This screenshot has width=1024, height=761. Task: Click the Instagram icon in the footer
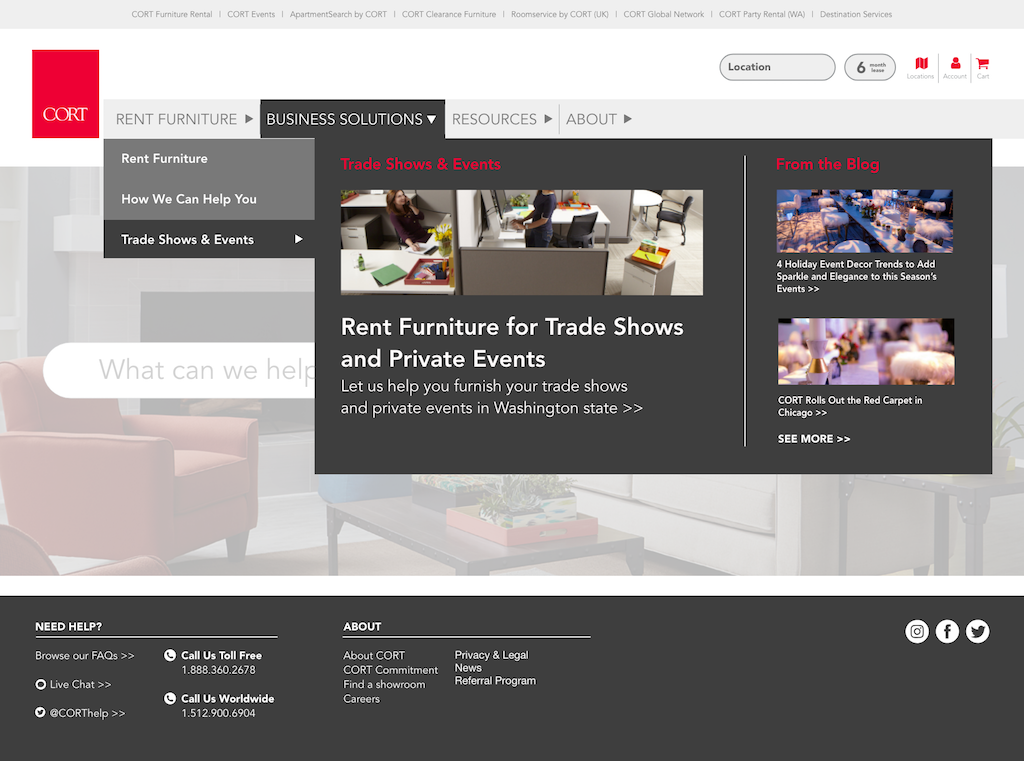click(x=917, y=631)
